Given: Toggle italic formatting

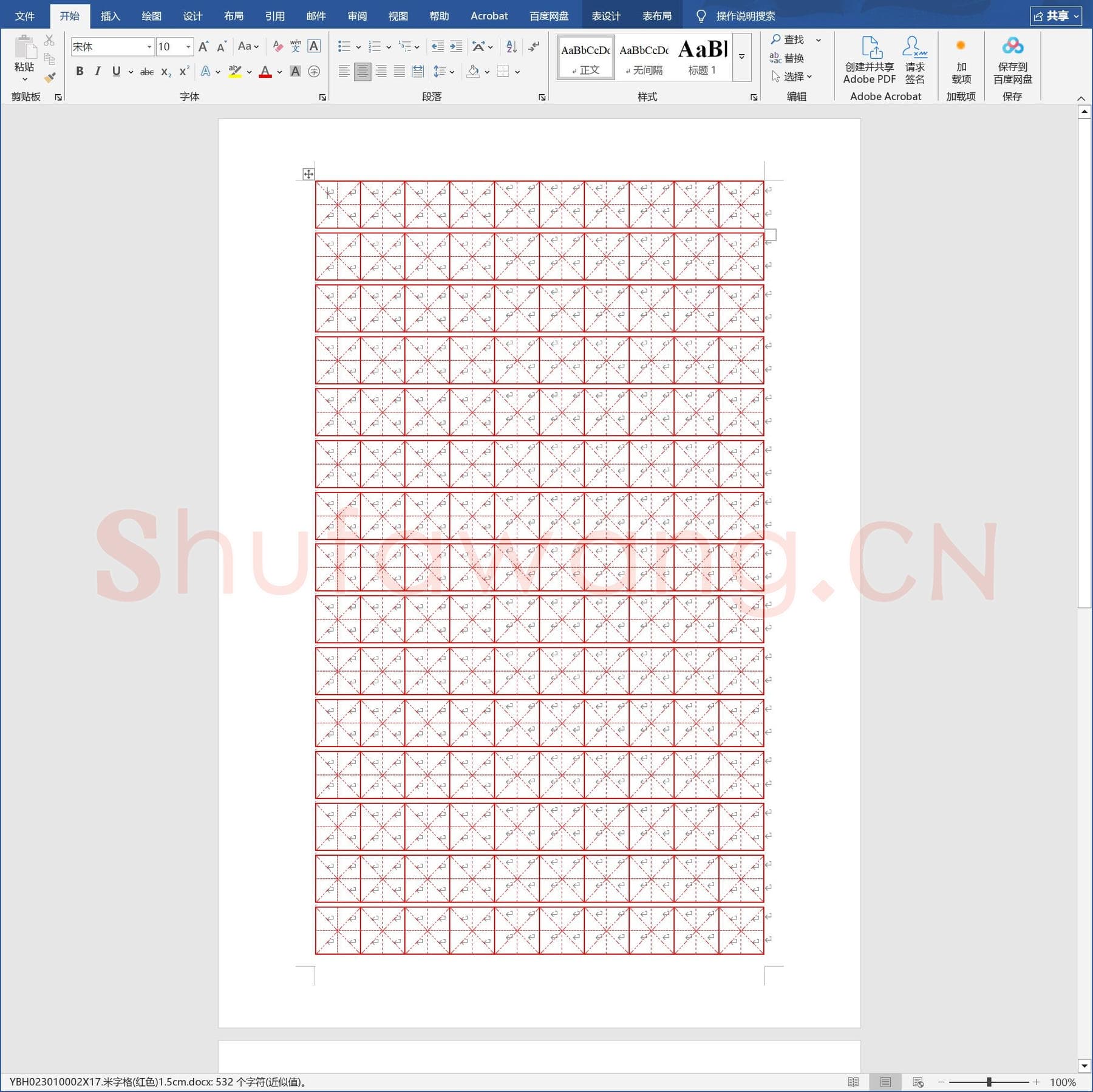Looking at the screenshot, I should (98, 72).
